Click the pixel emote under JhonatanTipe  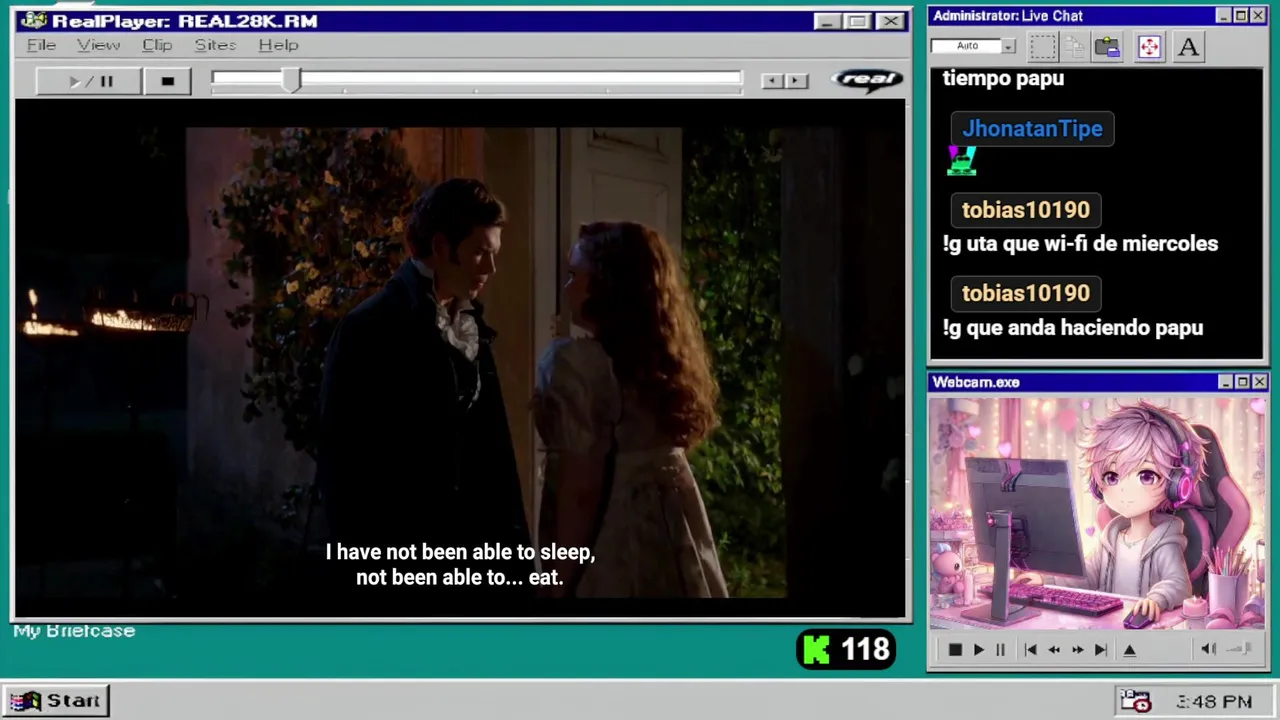pyautogui.click(x=961, y=160)
